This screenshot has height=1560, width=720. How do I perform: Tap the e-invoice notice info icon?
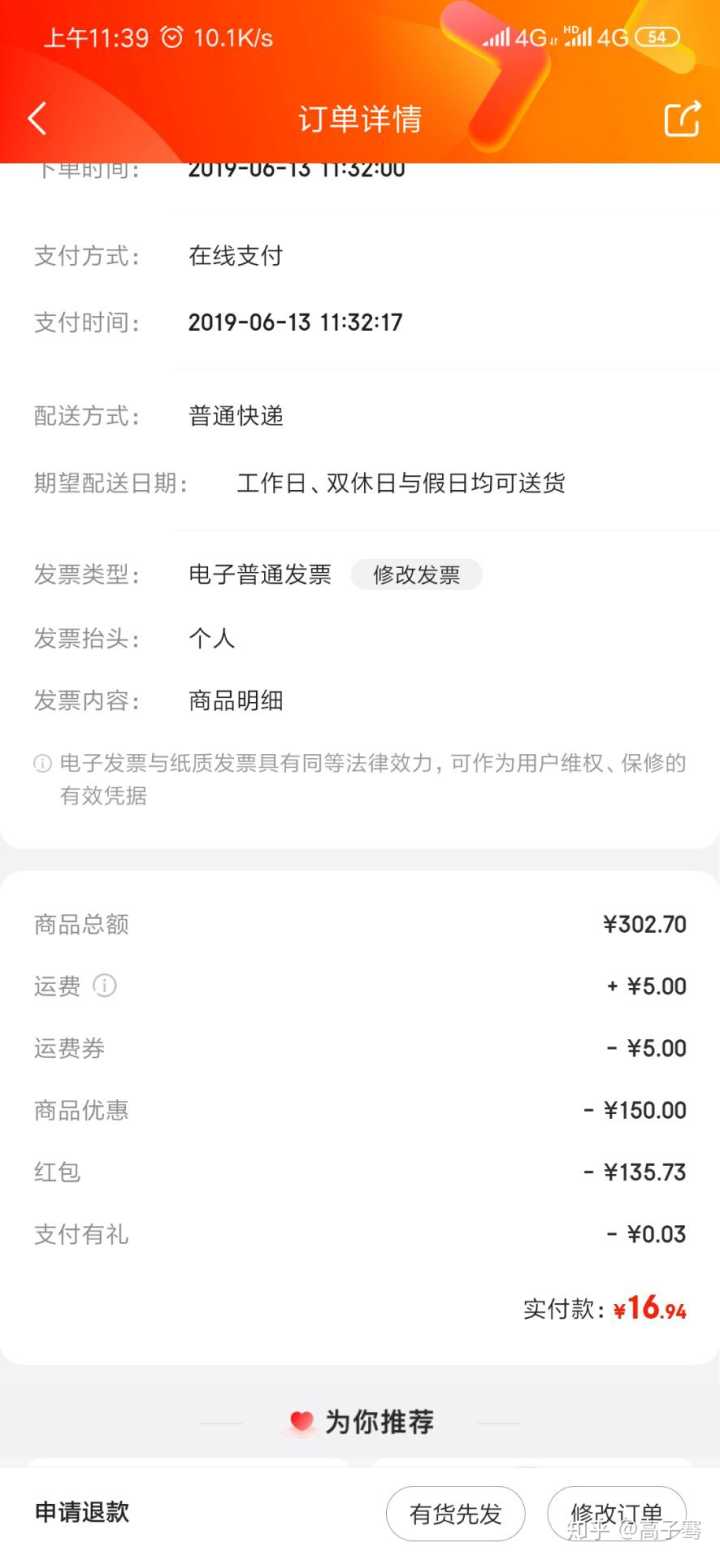tap(43, 764)
